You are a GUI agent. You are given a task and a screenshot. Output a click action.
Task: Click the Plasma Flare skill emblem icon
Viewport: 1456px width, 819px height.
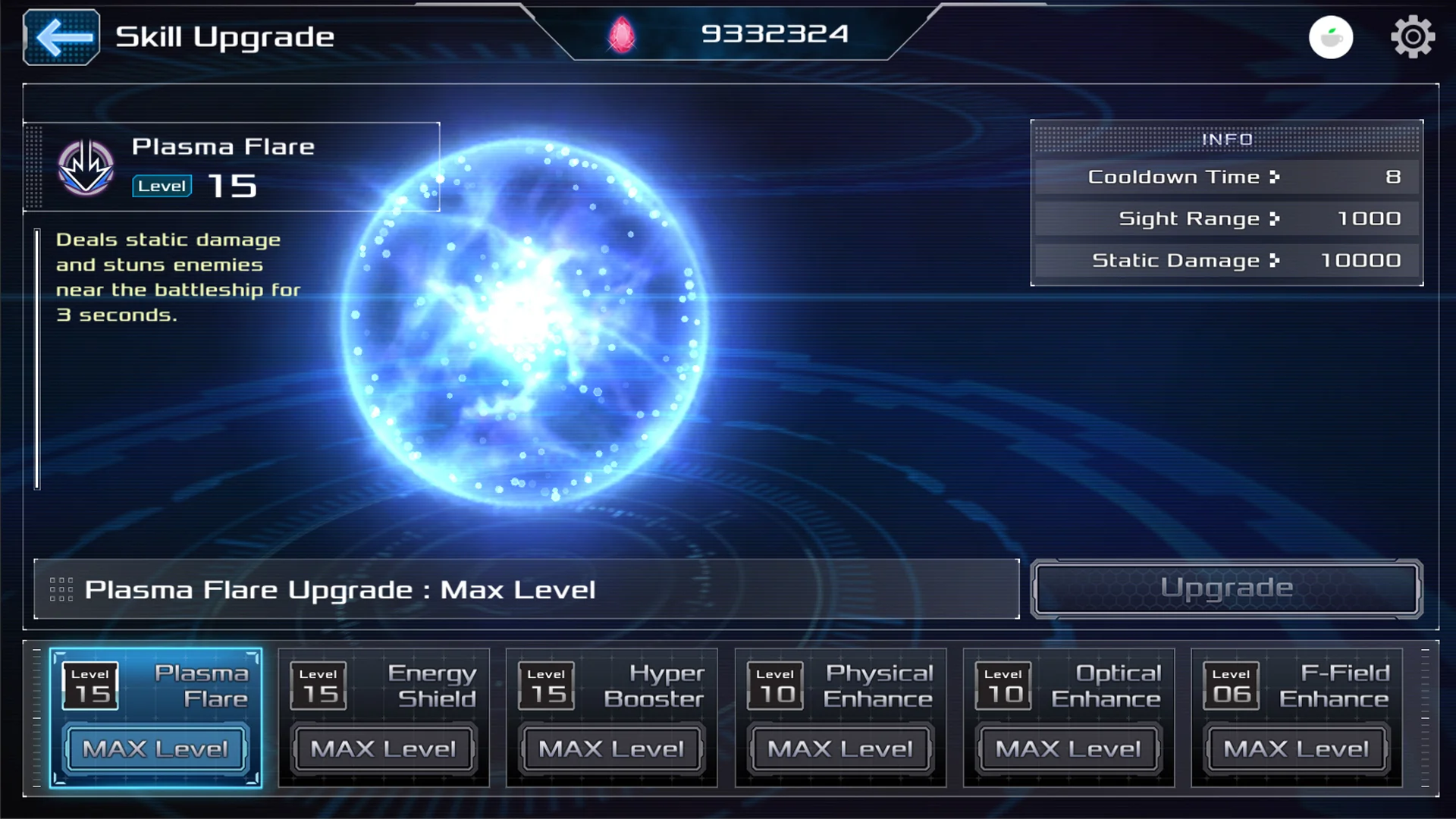86,168
